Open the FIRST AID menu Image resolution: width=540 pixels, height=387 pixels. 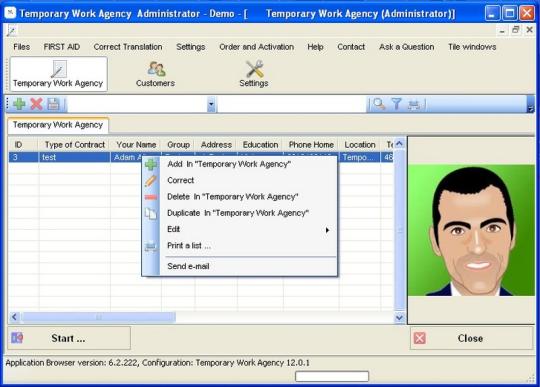point(62,47)
